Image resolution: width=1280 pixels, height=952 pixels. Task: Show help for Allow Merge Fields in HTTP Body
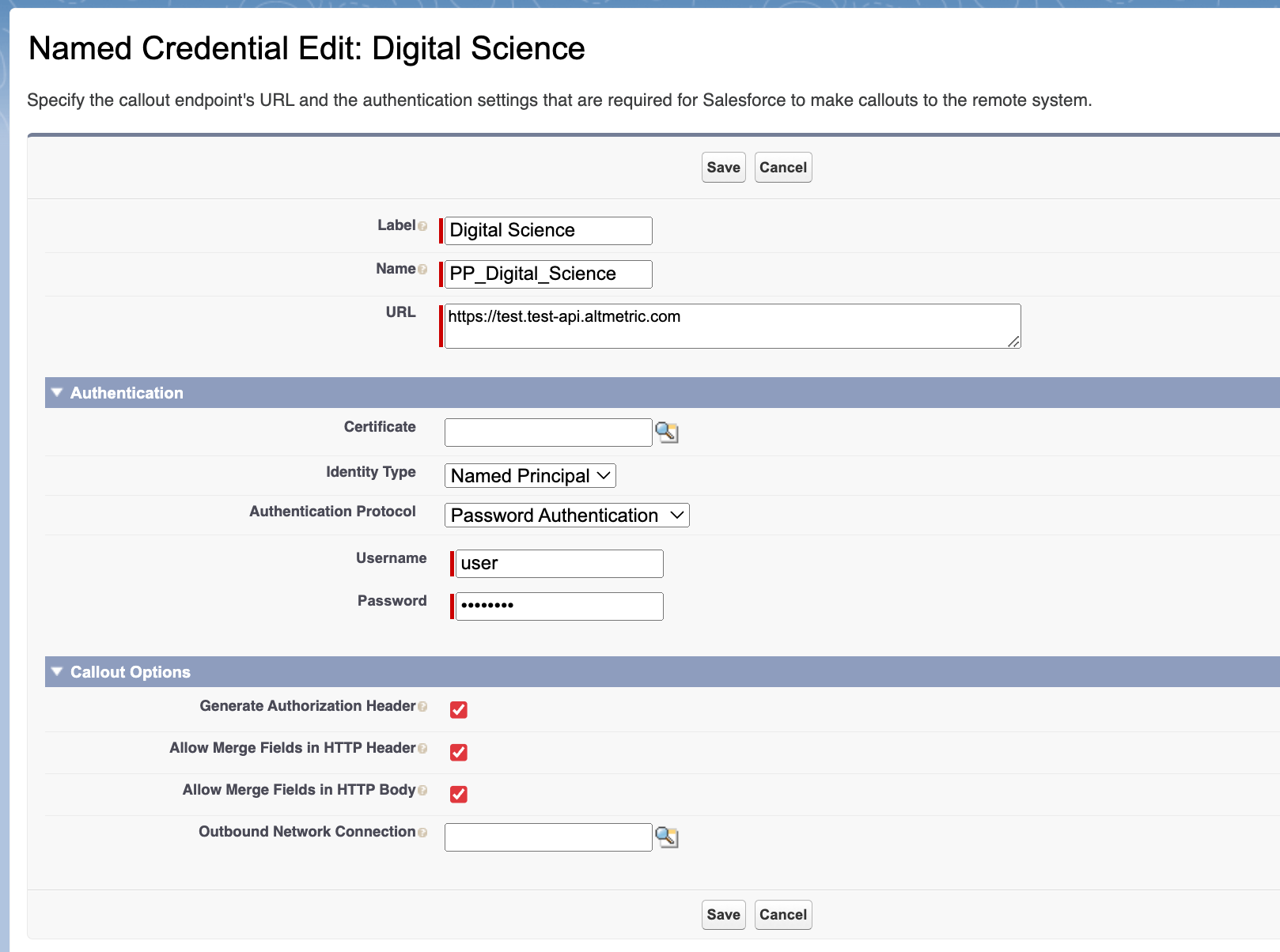coord(422,791)
